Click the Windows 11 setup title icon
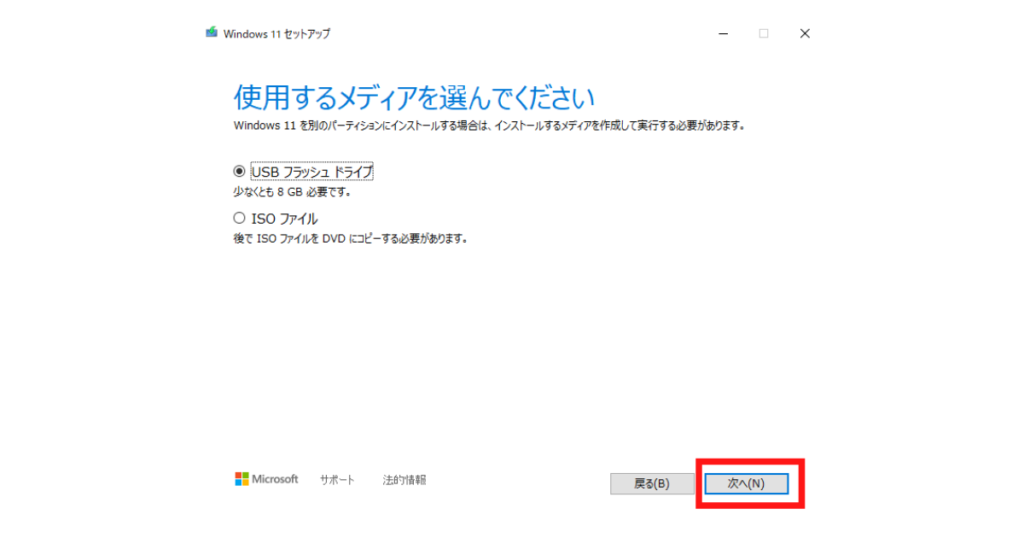 pyautogui.click(x=212, y=33)
